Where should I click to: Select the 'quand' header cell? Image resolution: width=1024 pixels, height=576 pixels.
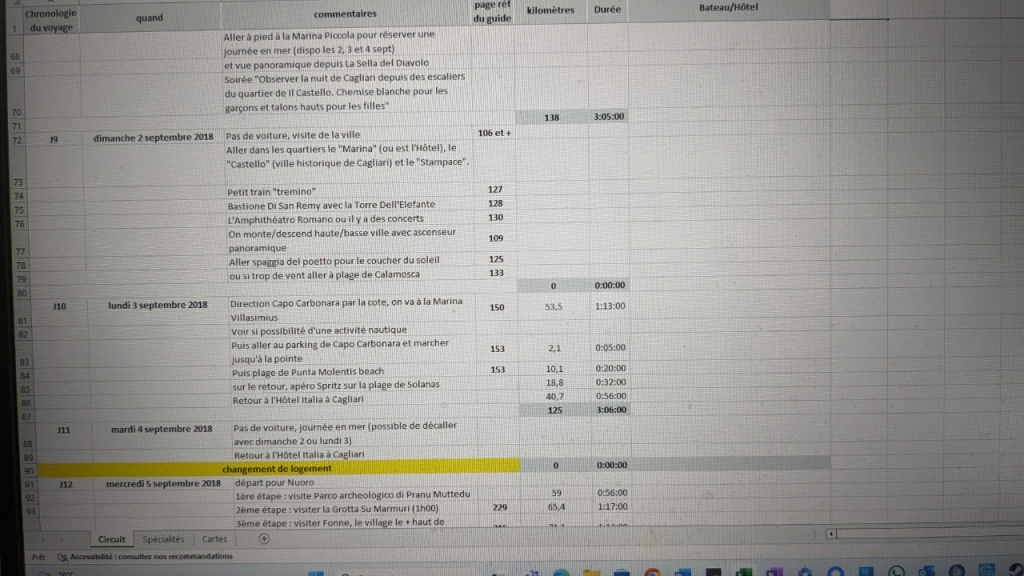coord(149,18)
